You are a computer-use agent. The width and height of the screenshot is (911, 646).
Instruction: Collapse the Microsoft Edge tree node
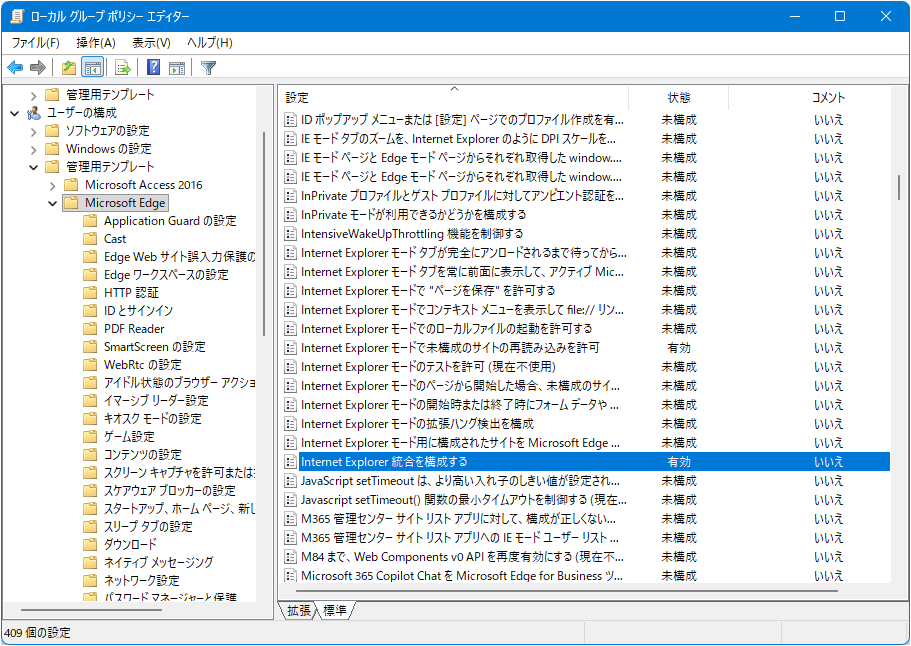point(52,203)
